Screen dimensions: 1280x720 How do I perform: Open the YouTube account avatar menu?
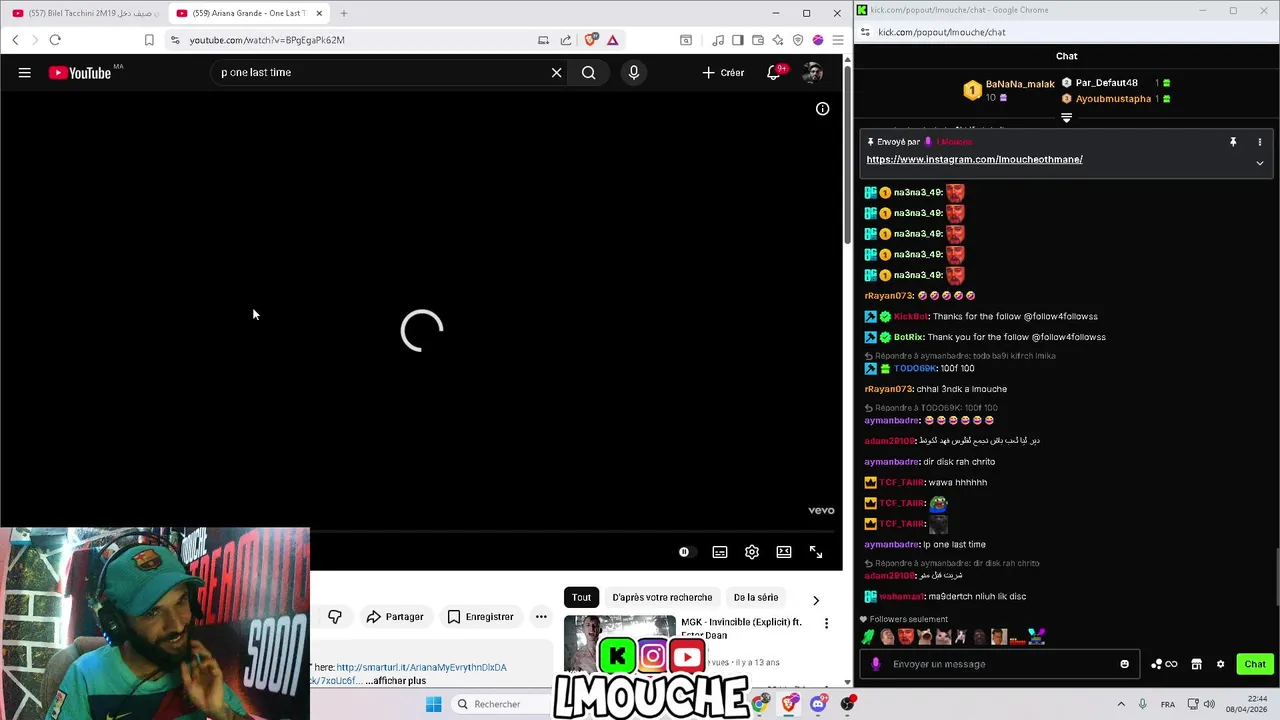pyautogui.click(x=812, y=72)
